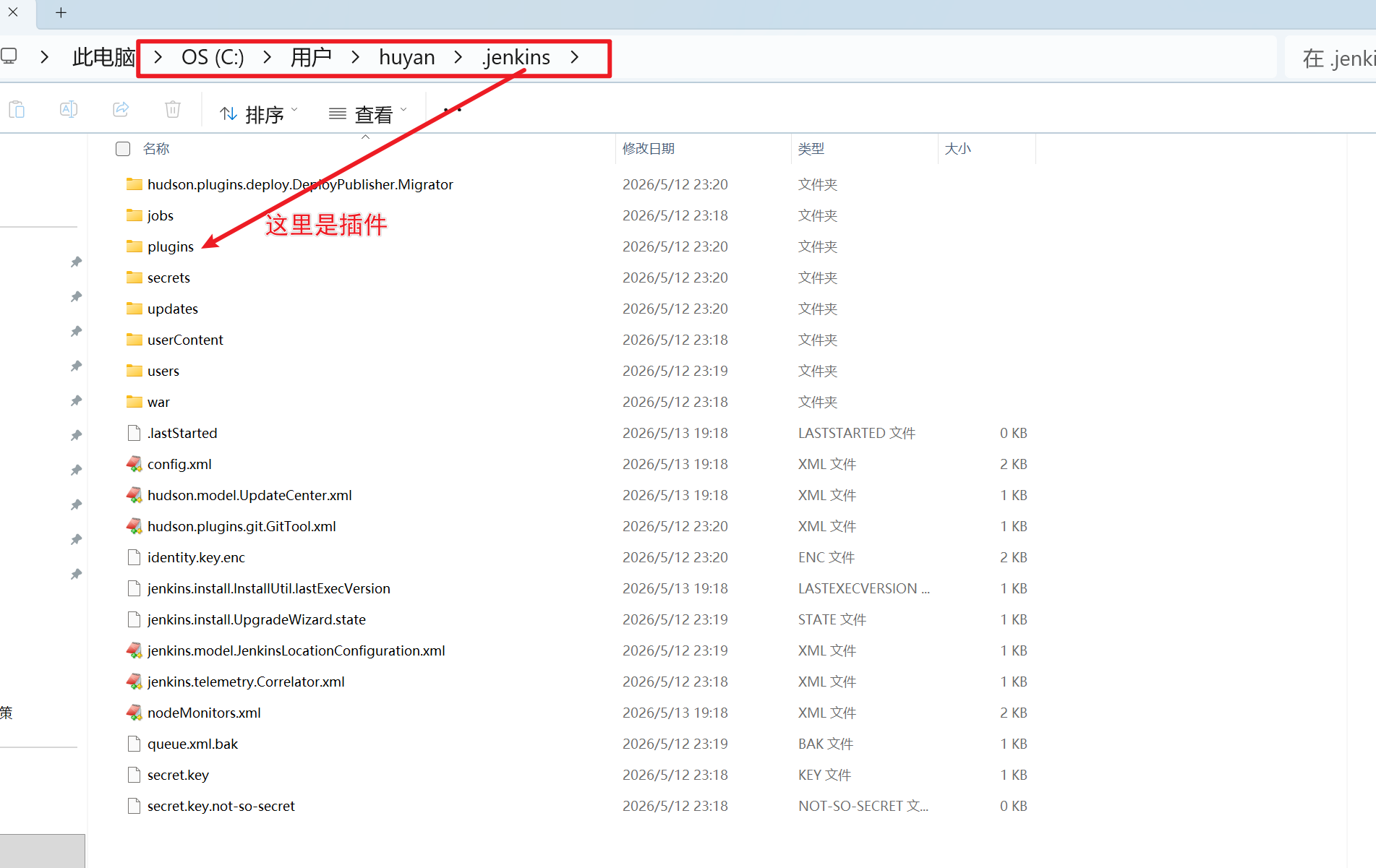Expand chevron after 用户 breadcrumb
Screen dimensions: 1376x868
355,57
